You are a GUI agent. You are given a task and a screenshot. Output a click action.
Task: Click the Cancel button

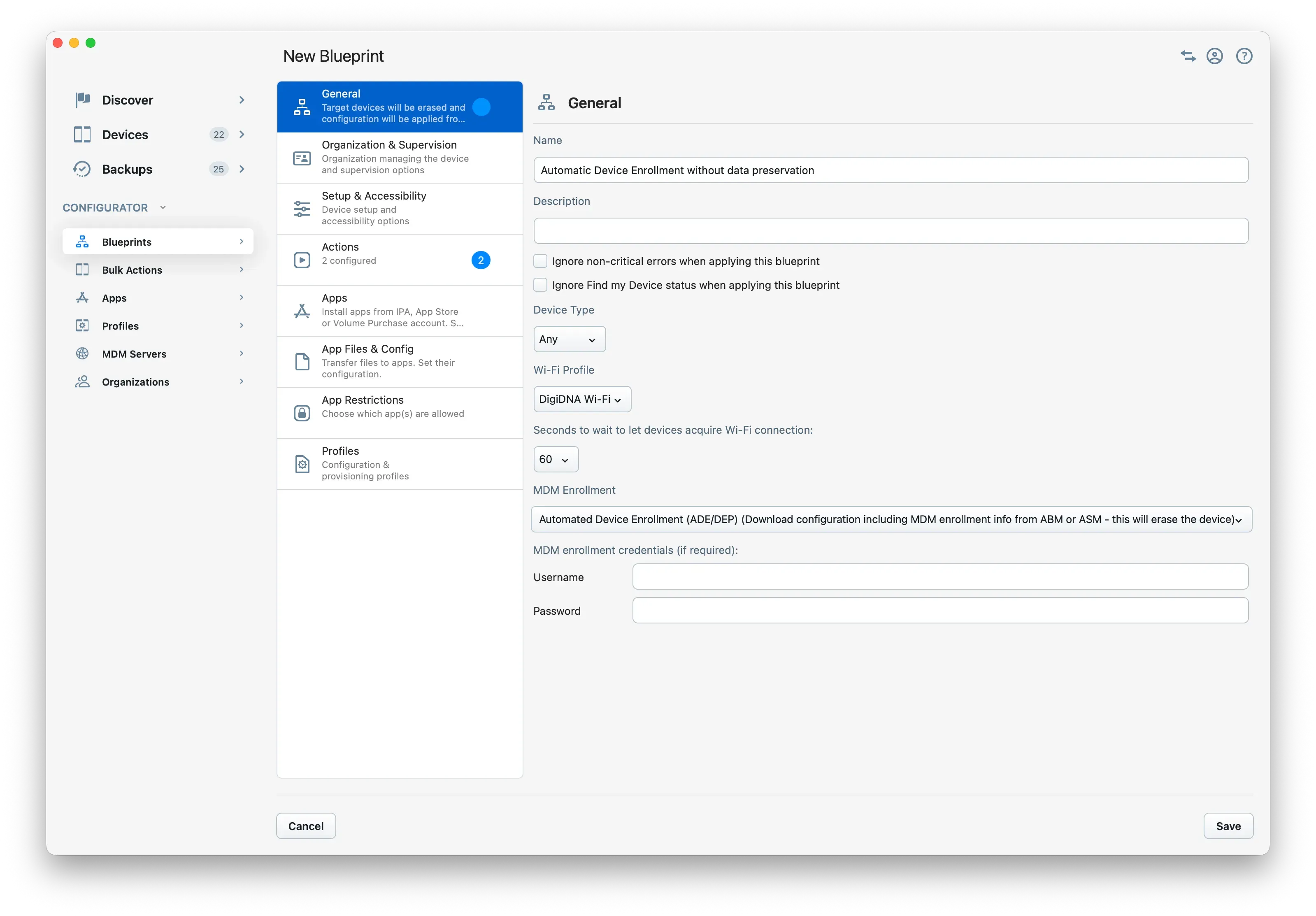pyautogui.click(x=306, y=826)
